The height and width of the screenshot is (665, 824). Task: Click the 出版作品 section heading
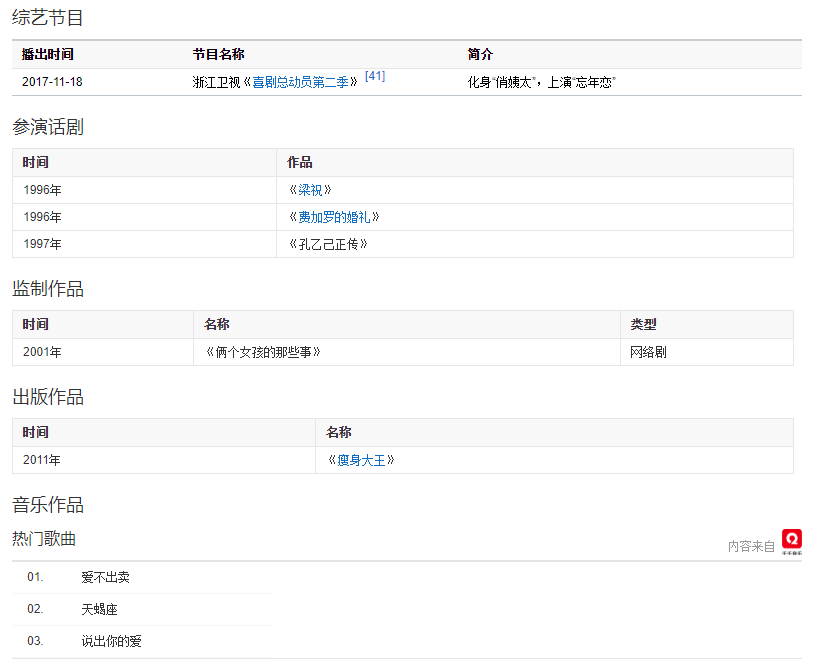pos(48,397)
